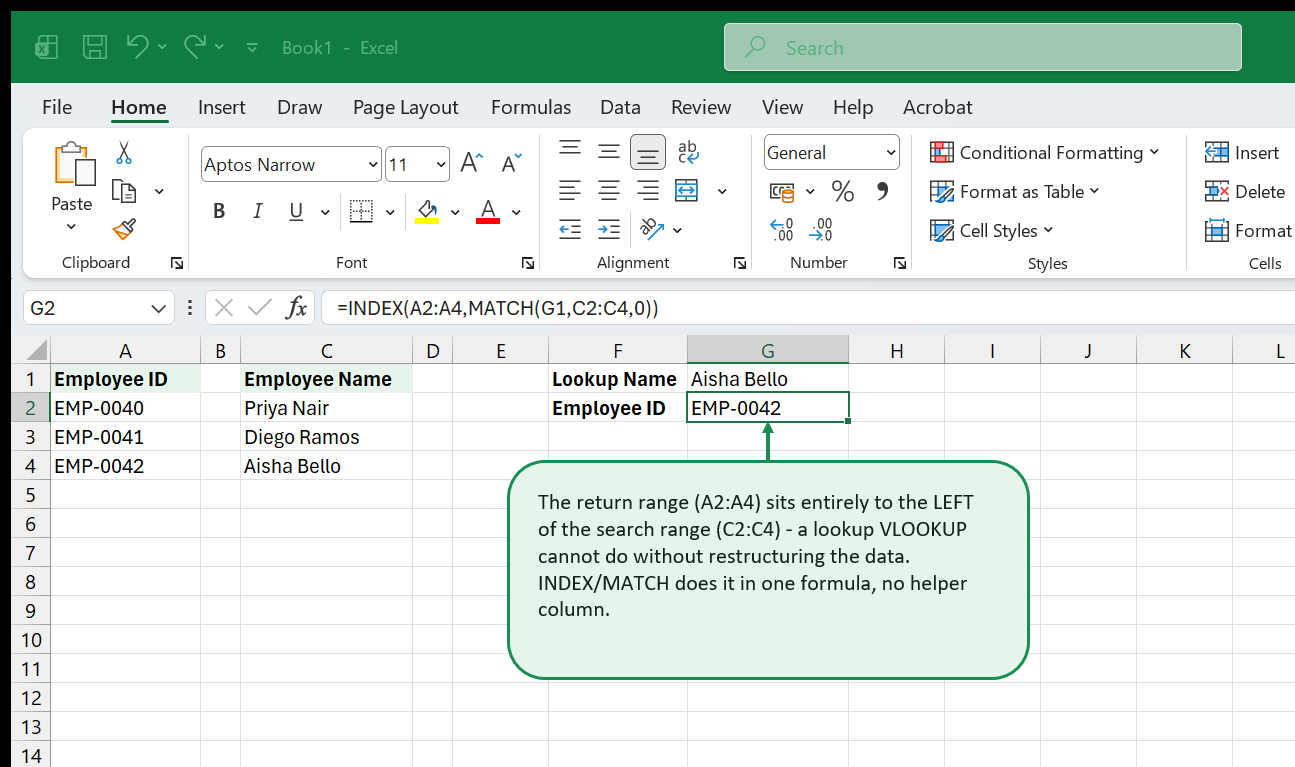Decrease font size with the smaller A
1295x767 pixels.
coord(511,164)
